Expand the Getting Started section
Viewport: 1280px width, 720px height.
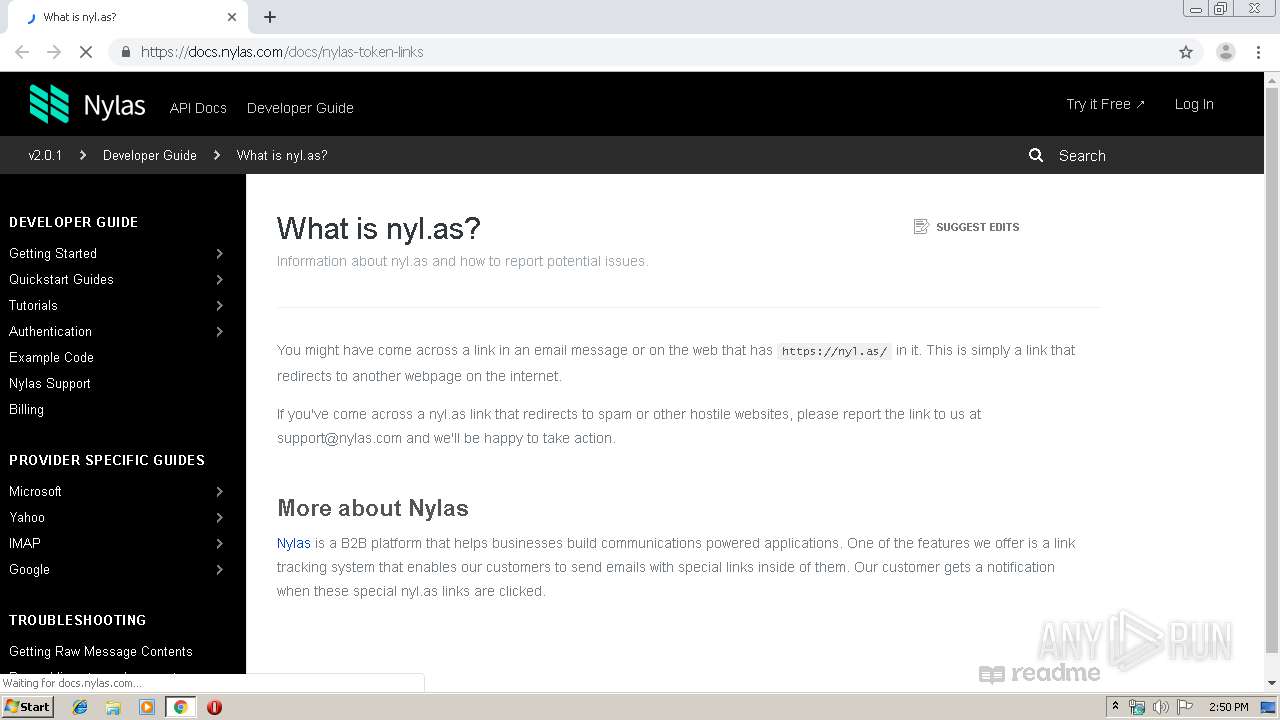[x=220, y=254]
